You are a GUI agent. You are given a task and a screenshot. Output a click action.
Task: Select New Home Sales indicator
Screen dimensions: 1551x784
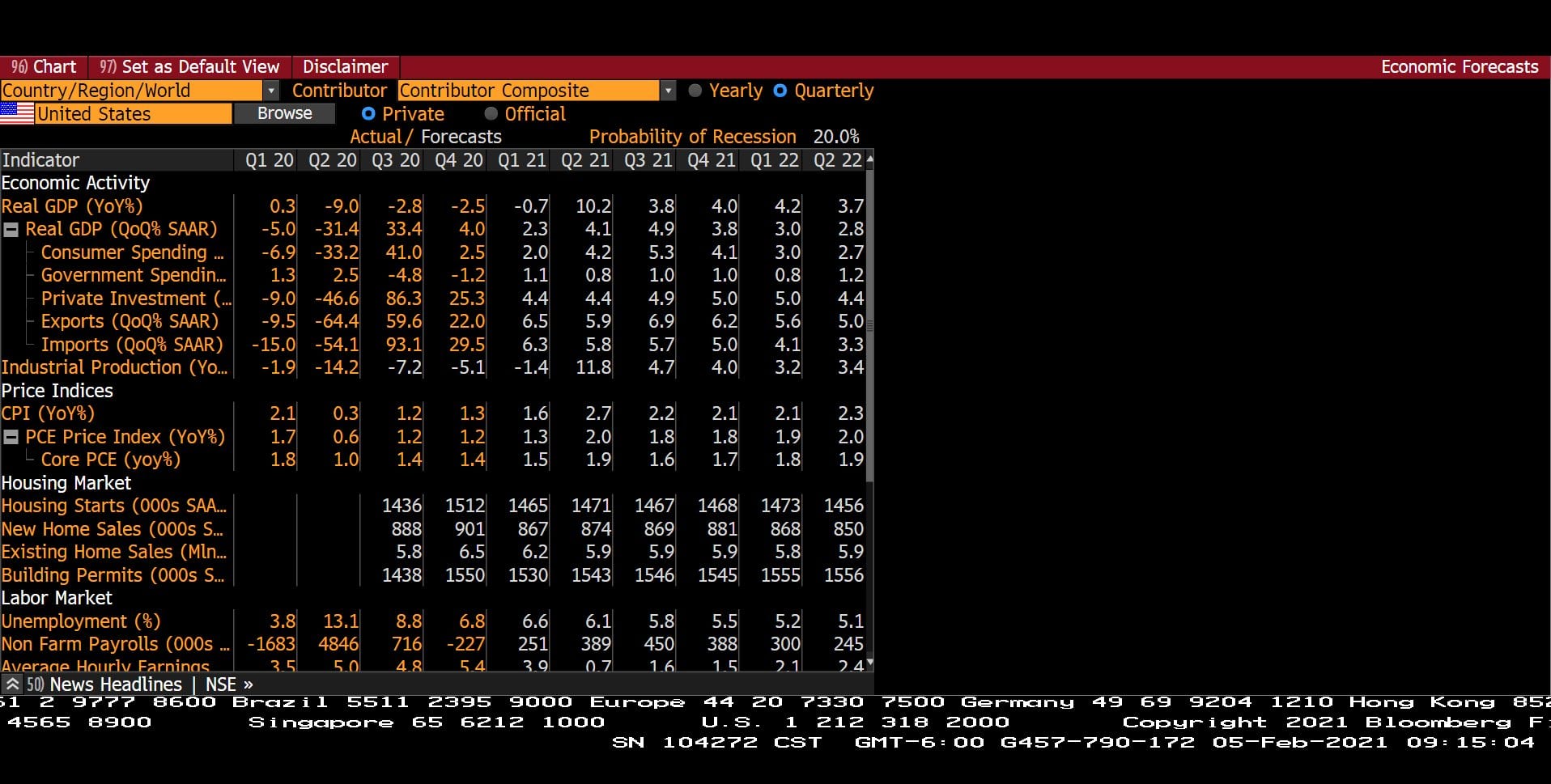(x=113, y=529)
